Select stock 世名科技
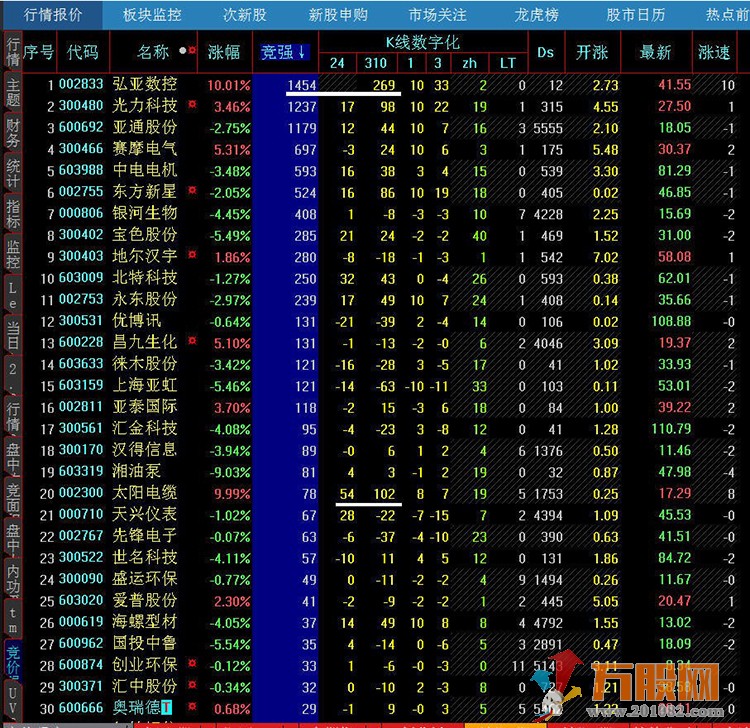 coord(145,558)
